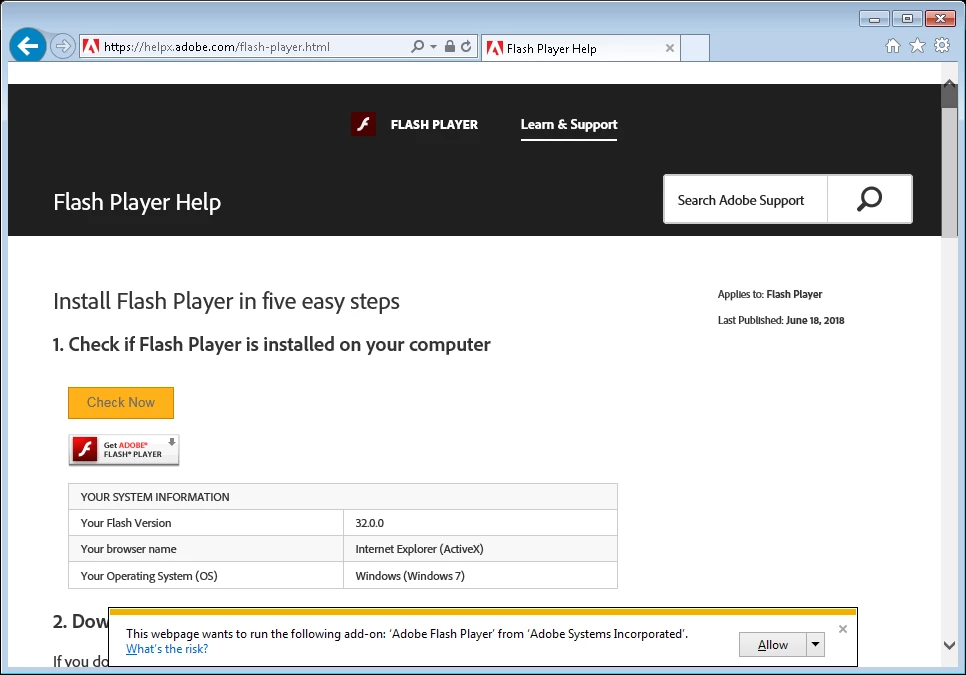This screenshot has height=675, width=966.
Task: Maximize the Internet Explorer window
Action: [907, 18]
